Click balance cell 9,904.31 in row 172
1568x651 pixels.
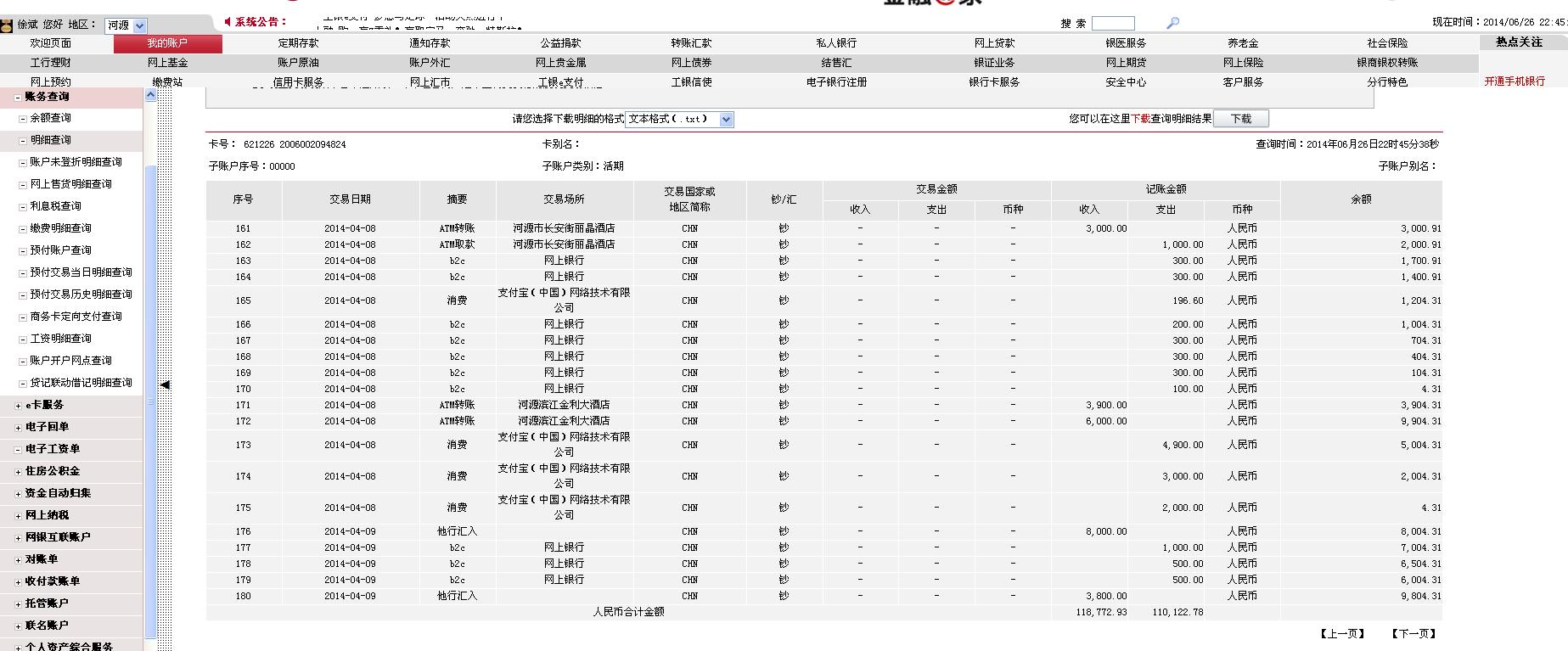(x=1421, y=422)
